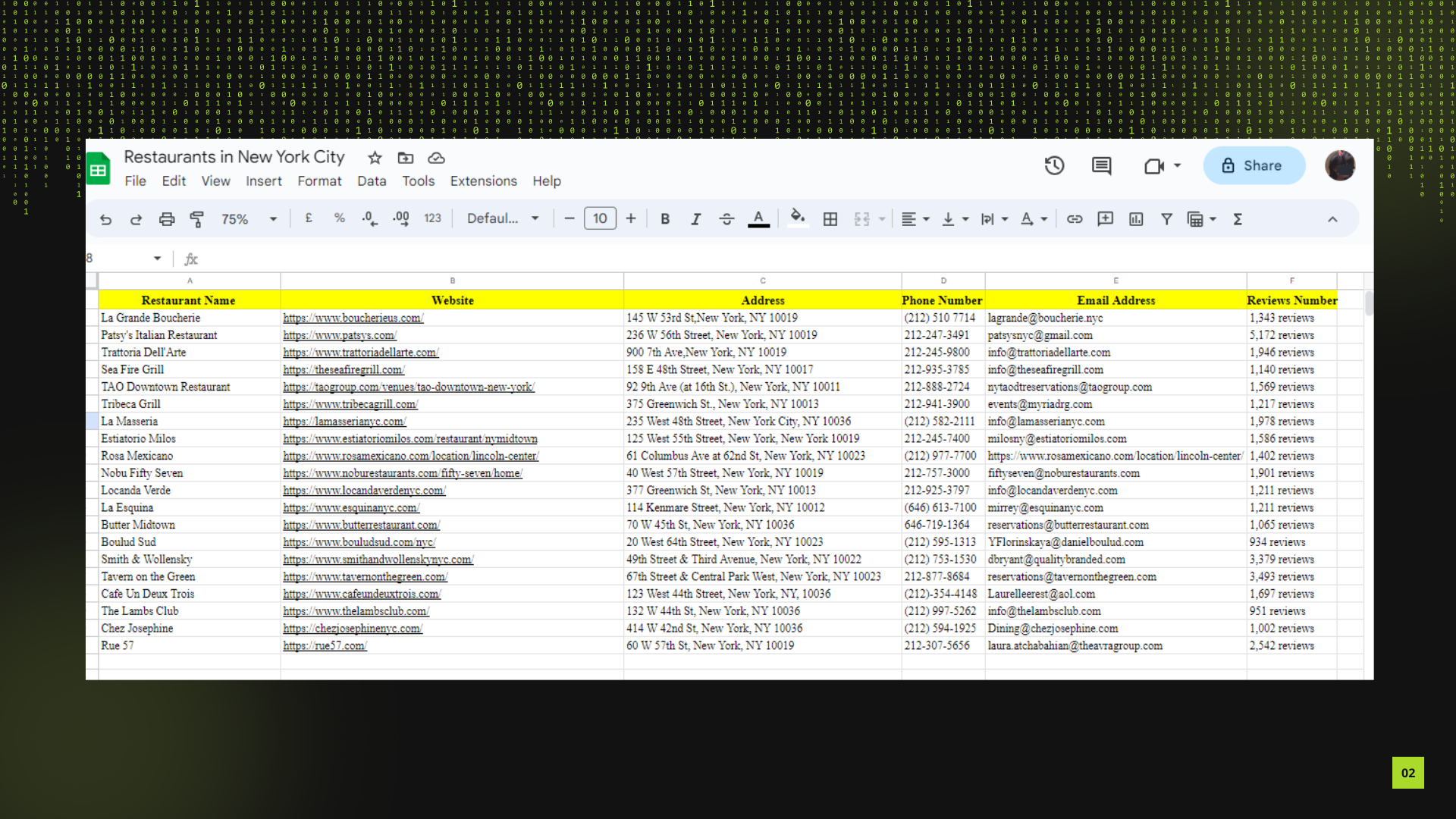Open the tribecagrill.com link
1456x819 pixels.
350,404
